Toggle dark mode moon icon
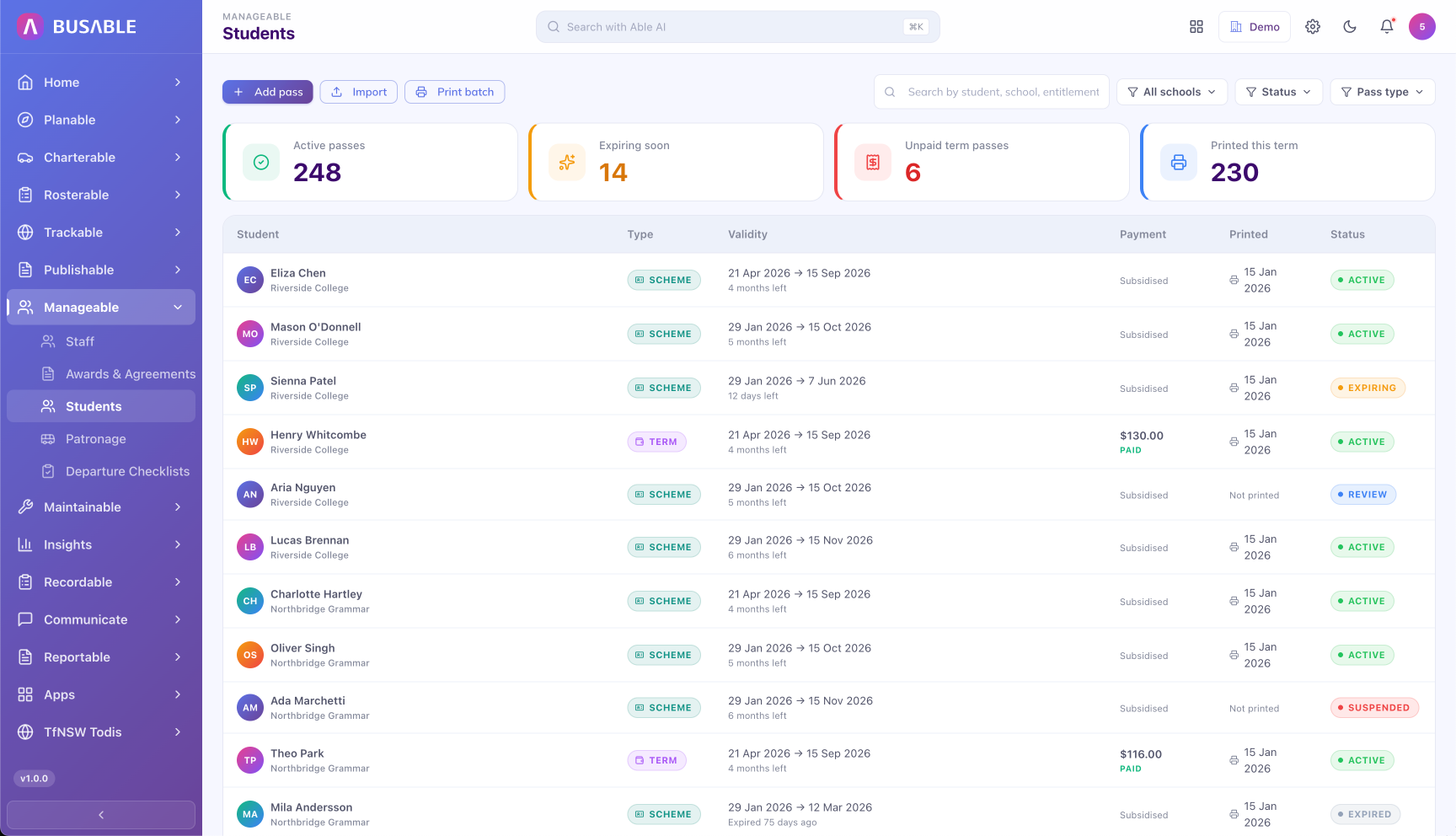Screen dimensions: 1456x836 point(1349,27)
